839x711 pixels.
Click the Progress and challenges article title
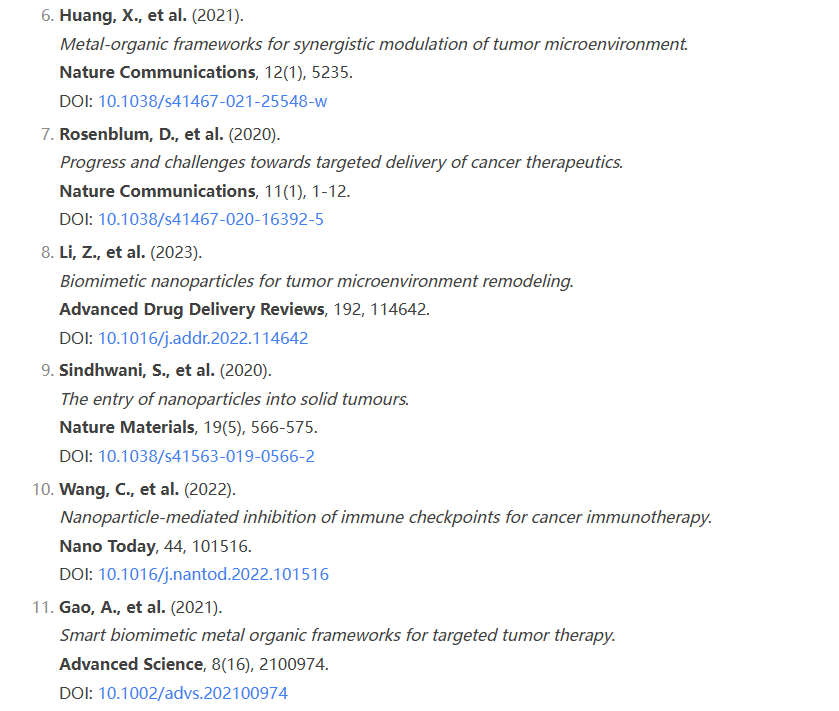(341, 163)
